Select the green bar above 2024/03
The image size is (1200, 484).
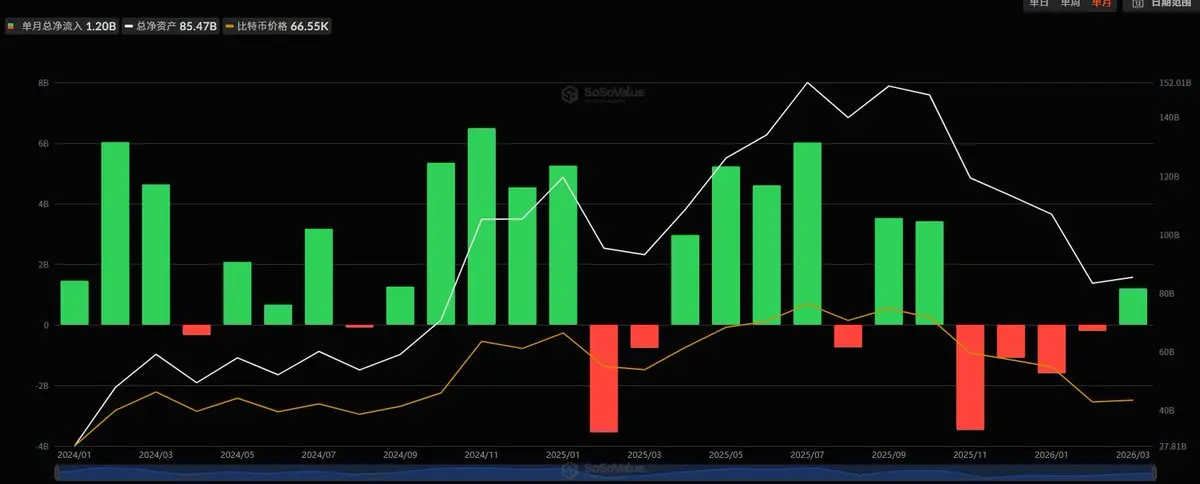click(x=156, y=255)
